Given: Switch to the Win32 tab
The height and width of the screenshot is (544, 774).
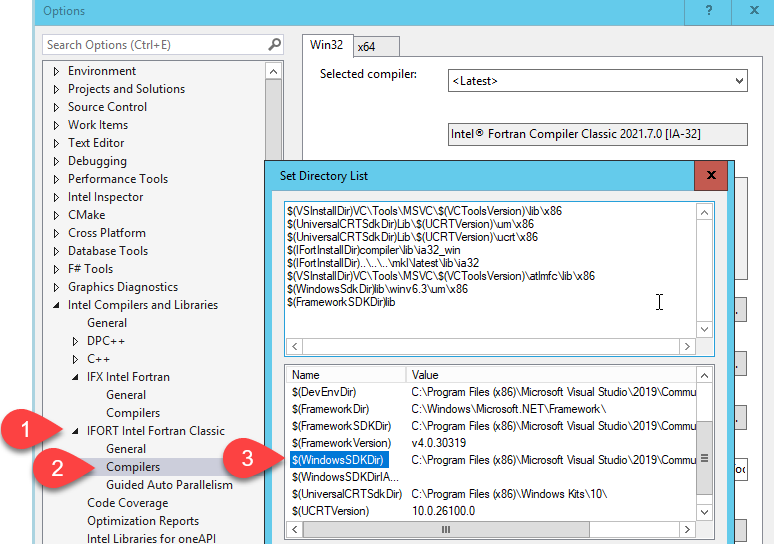Looking at the screenshot, I should tap(327, 45).
